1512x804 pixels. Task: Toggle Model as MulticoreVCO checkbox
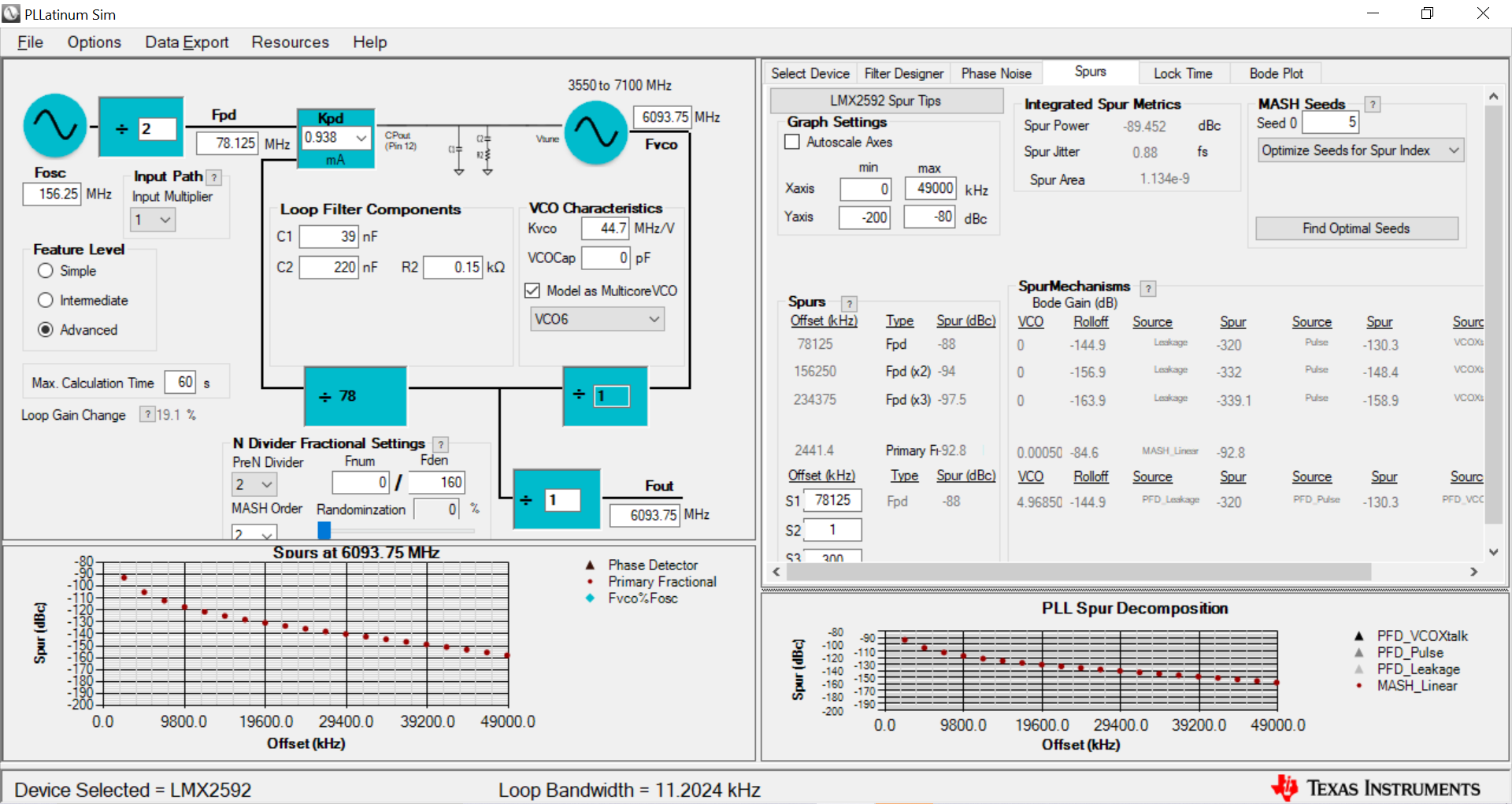[x=532, y=291]
